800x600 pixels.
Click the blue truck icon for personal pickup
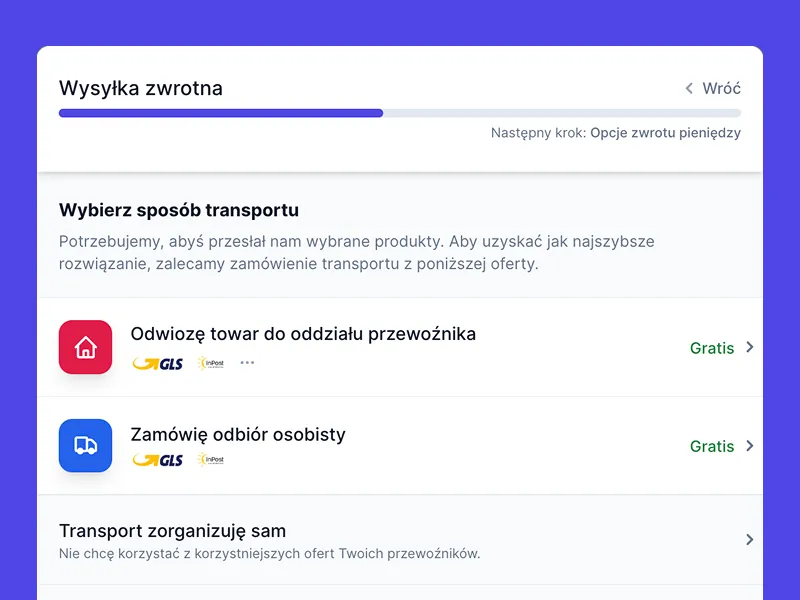[85, 445]
